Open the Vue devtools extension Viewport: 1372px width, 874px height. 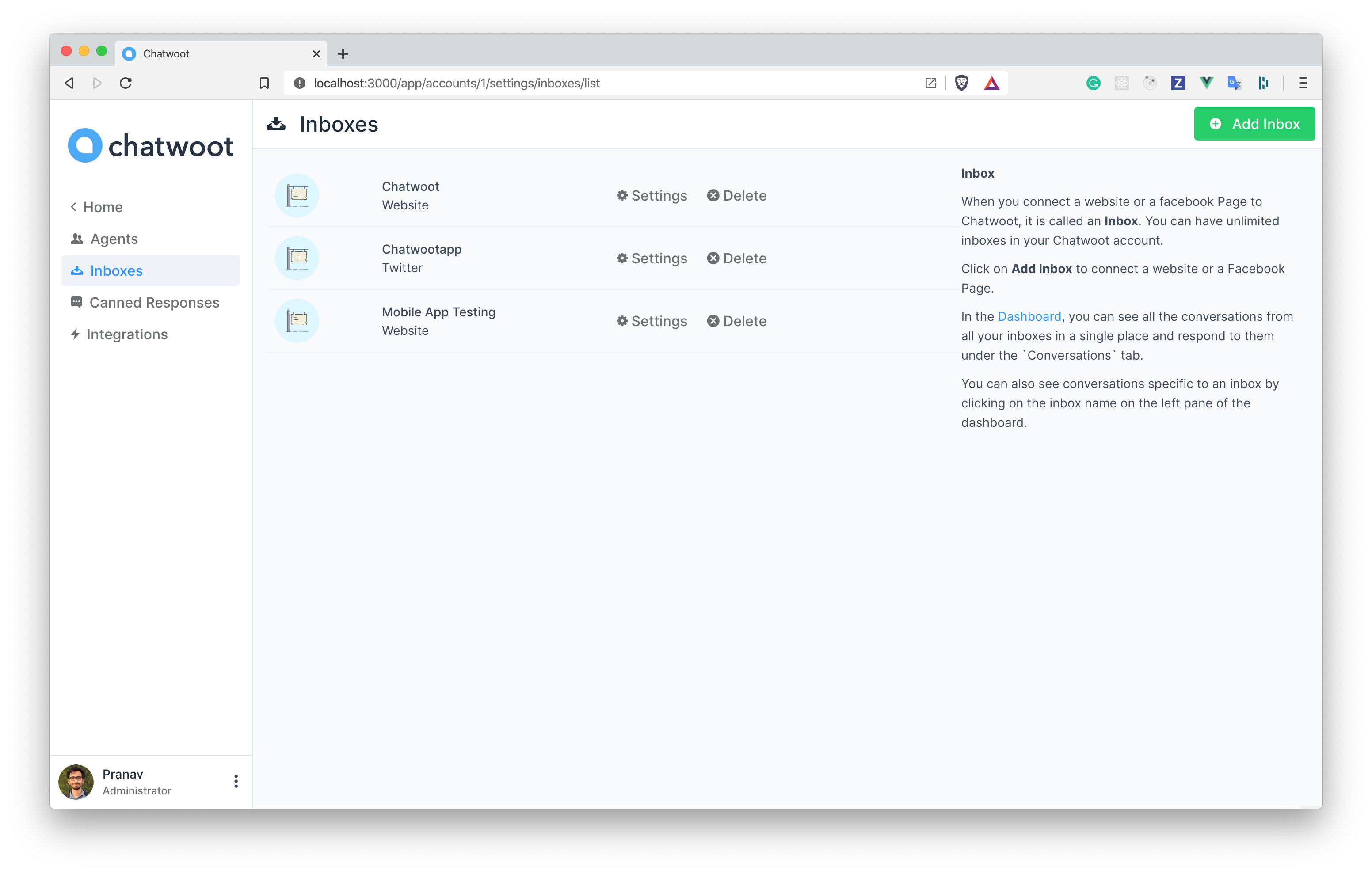click(x=1206, y=83)
